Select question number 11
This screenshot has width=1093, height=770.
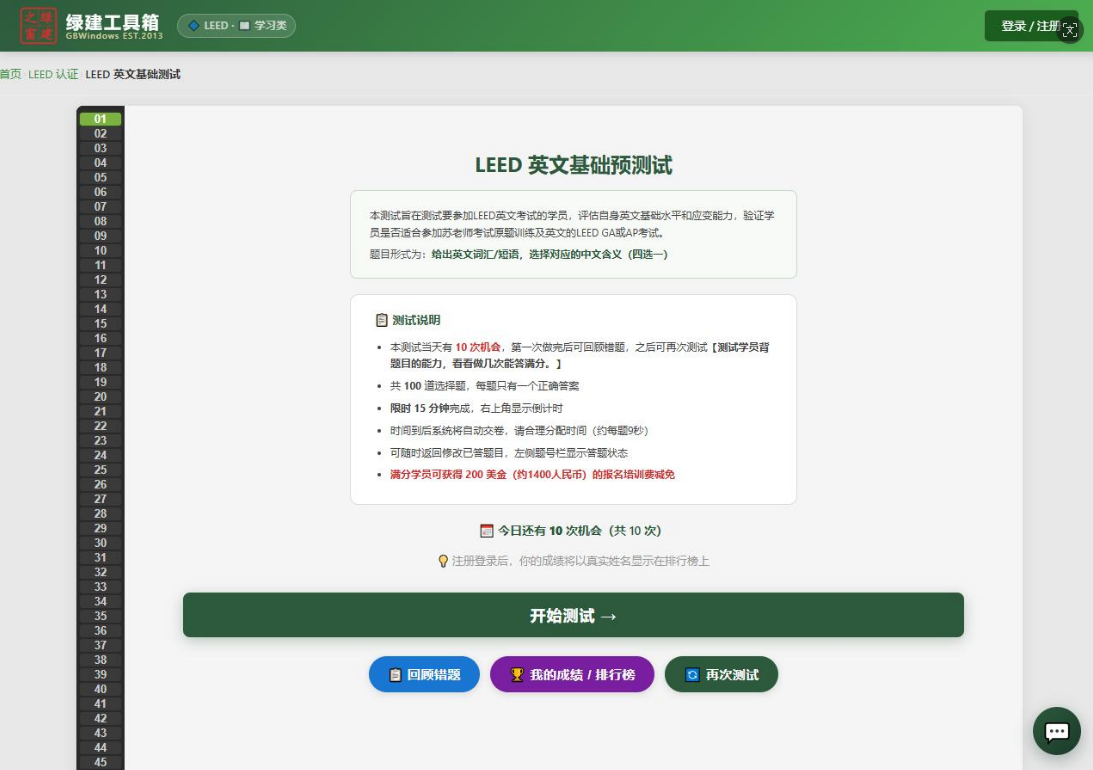pyautogui.click(x=100, y=265)
